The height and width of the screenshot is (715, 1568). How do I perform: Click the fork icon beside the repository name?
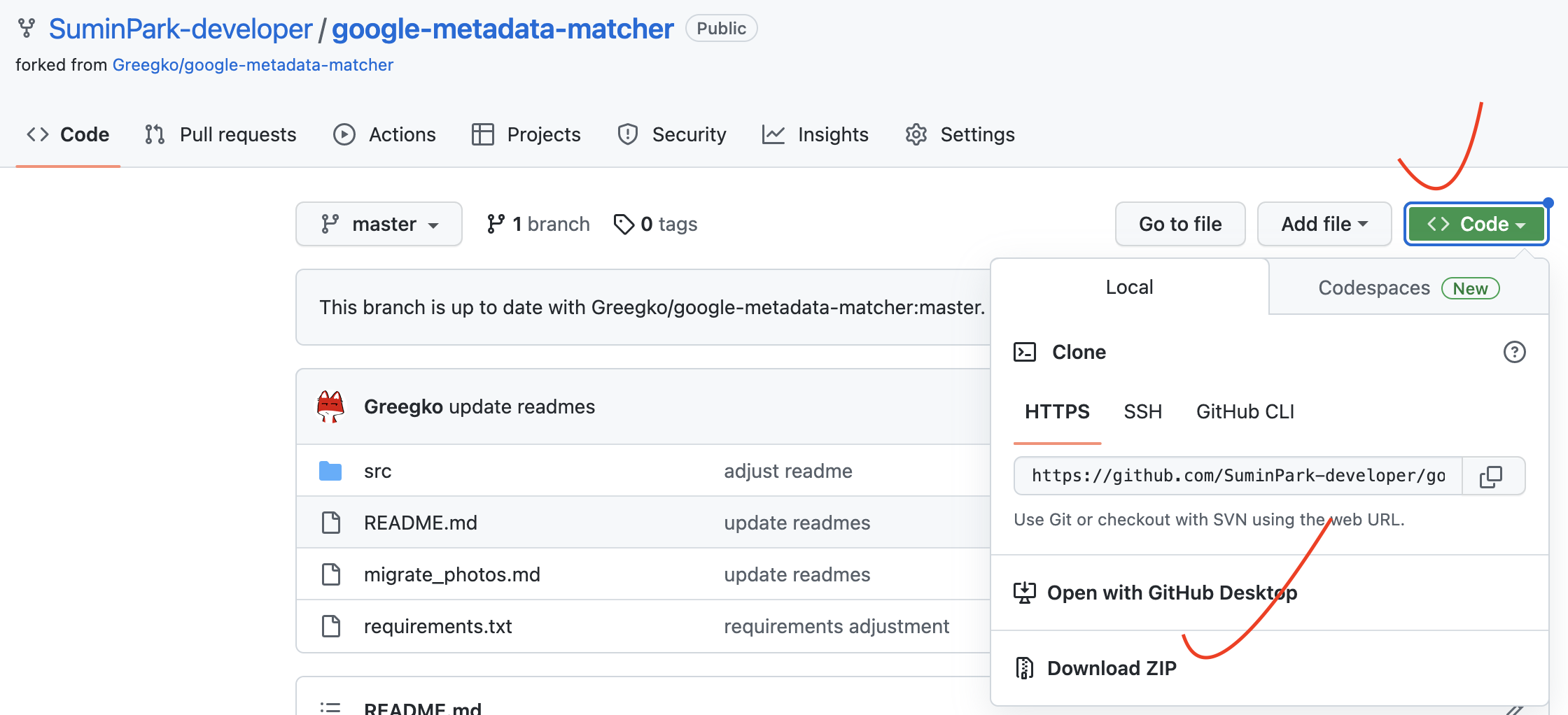(x=27, y=28)
